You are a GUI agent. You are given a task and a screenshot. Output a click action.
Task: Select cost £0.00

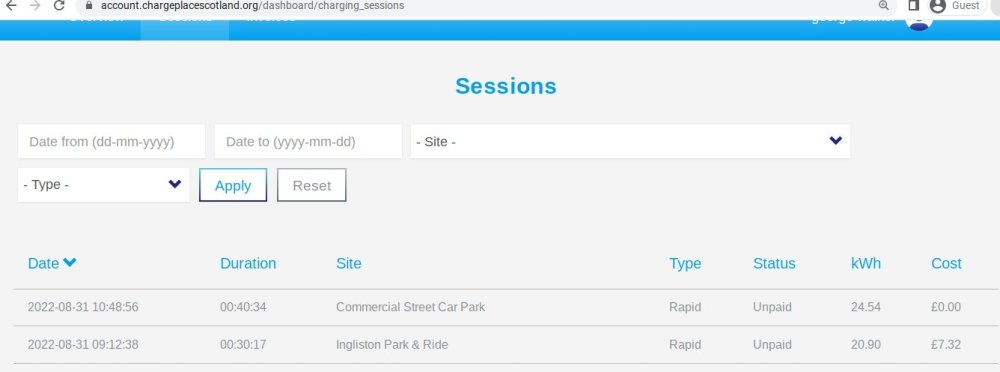tap(946, 307)
